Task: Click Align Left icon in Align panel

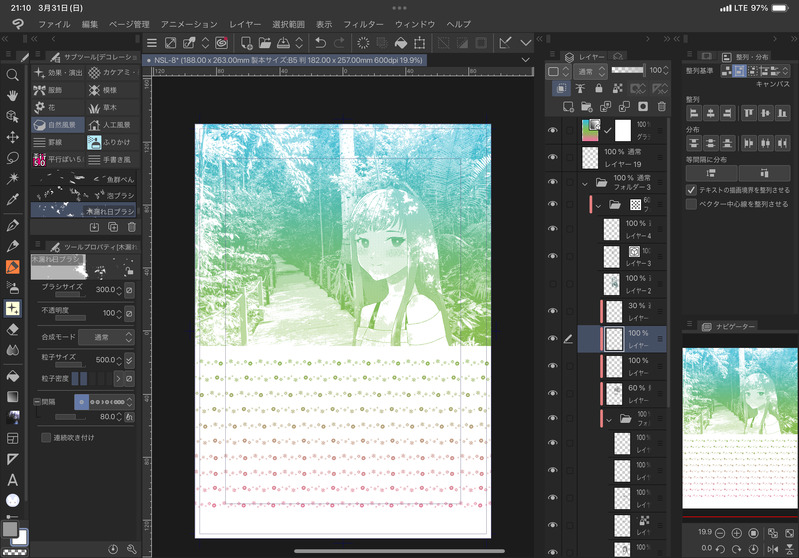Action: (694, 113)
